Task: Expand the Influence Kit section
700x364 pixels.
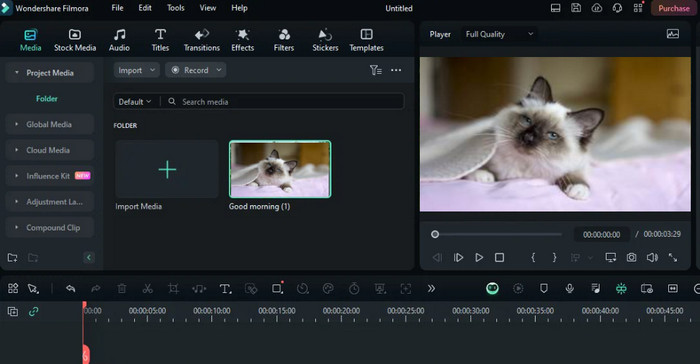Action: (x=50, y=176)
